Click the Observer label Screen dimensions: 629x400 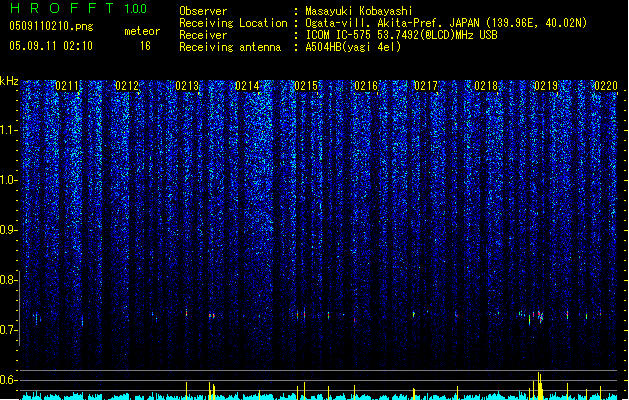click(203, 11)
